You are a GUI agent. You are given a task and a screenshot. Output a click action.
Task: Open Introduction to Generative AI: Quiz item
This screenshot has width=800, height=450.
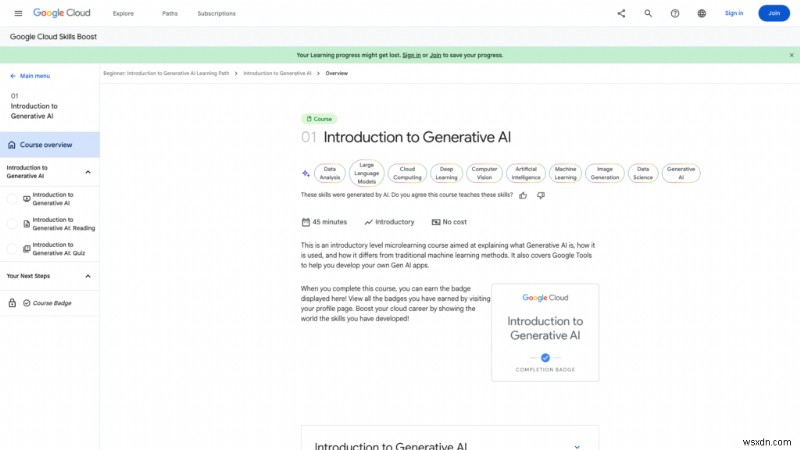59,249
